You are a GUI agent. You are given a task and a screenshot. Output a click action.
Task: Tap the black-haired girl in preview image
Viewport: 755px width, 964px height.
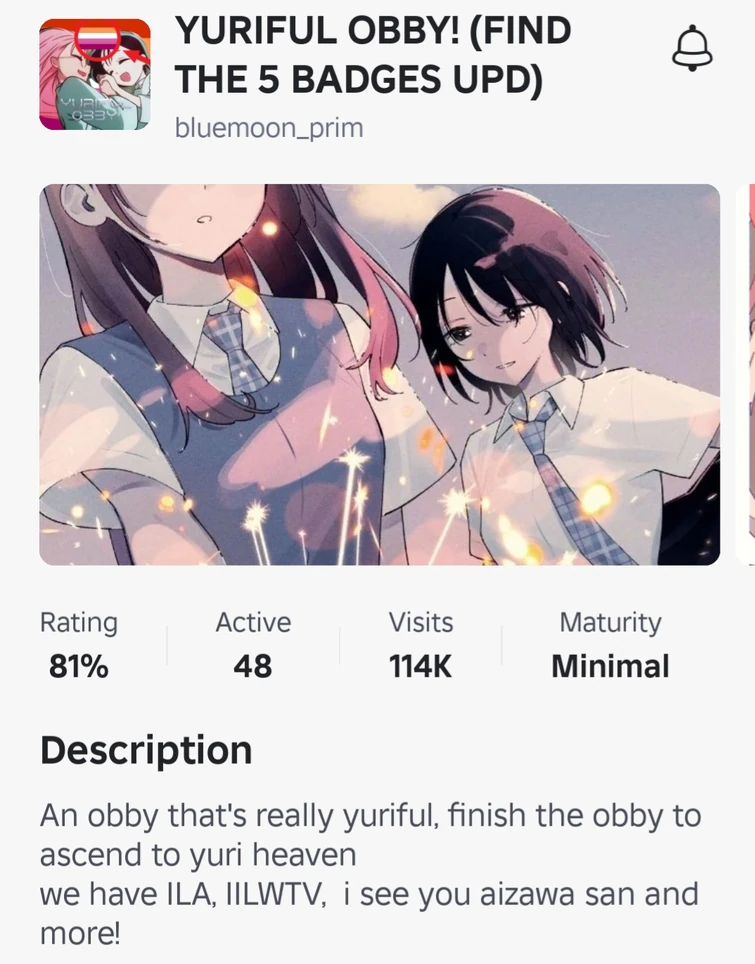point(535,381)
